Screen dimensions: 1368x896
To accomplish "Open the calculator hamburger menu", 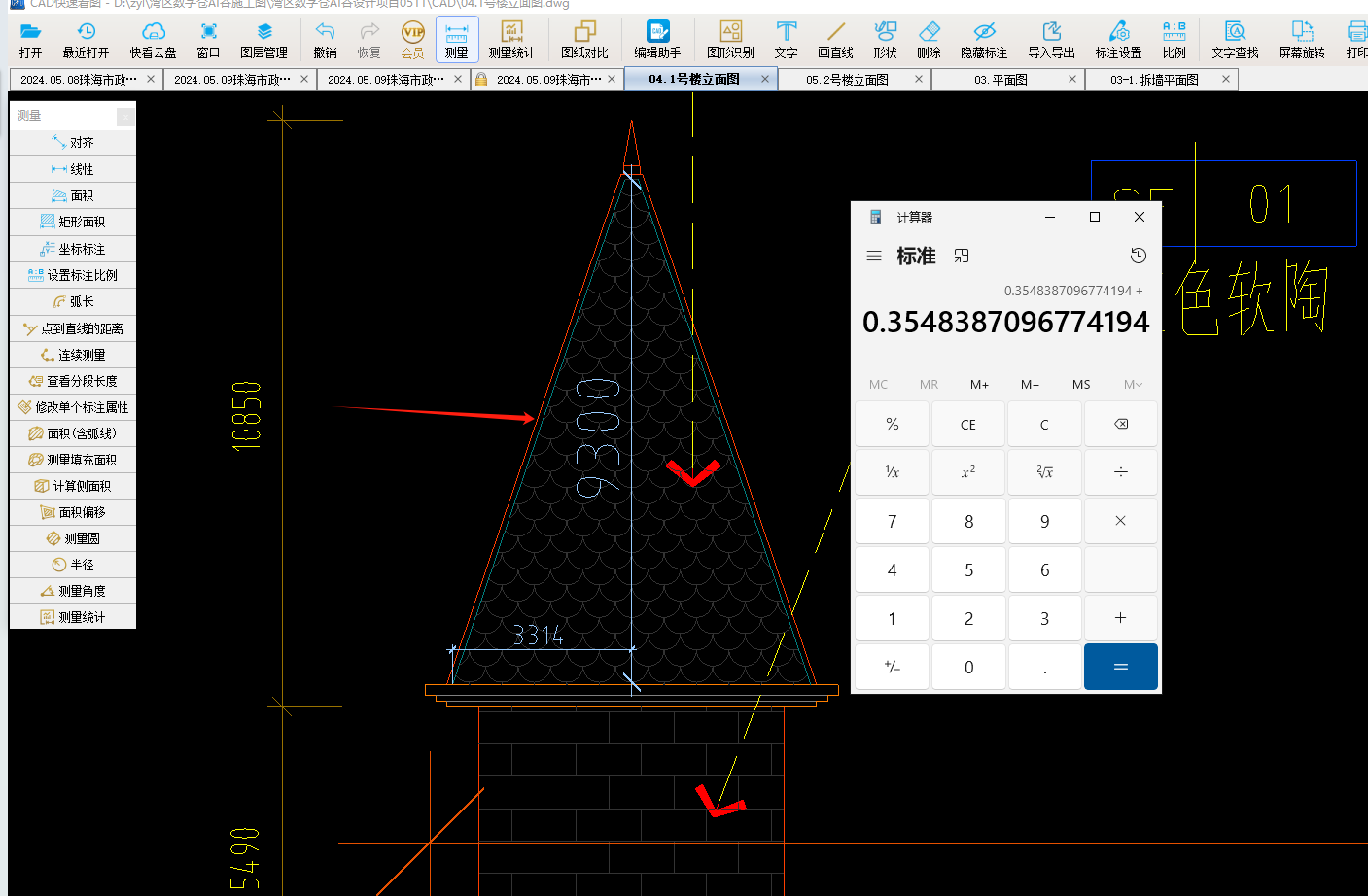I will pyautogui.click(x=874, y=256).
